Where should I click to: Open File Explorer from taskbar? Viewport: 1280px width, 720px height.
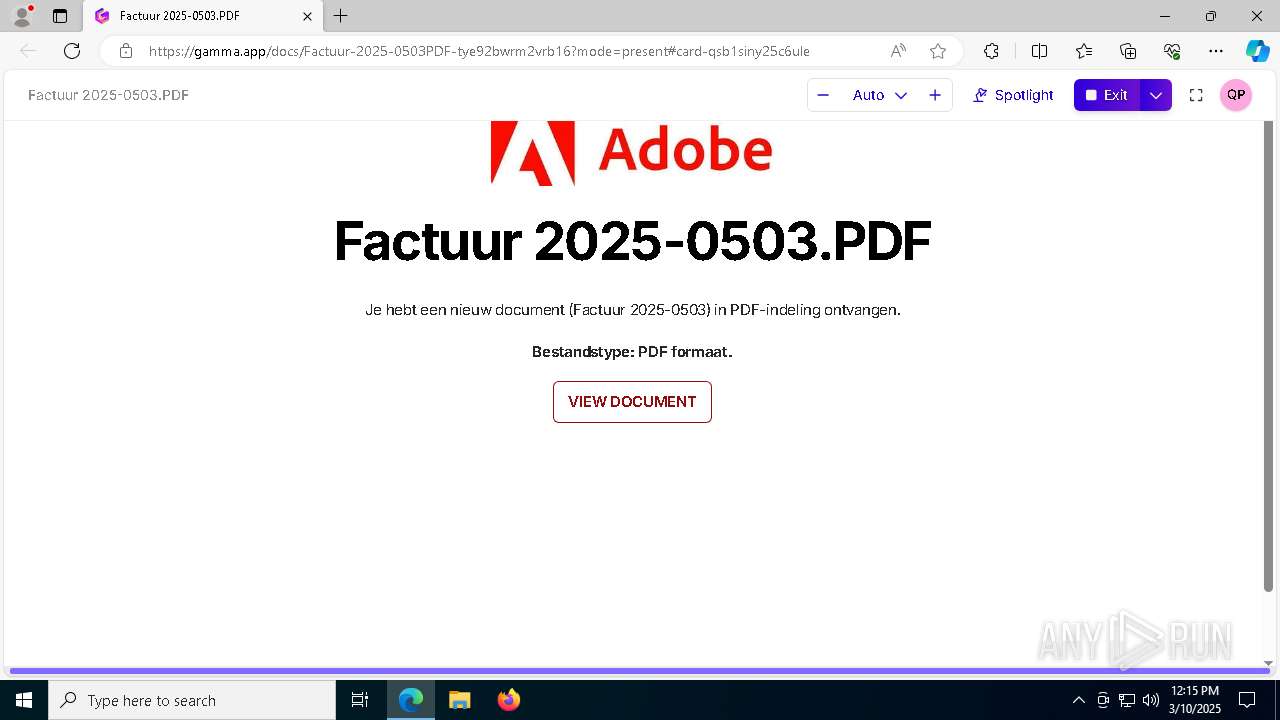pos(459,700)
